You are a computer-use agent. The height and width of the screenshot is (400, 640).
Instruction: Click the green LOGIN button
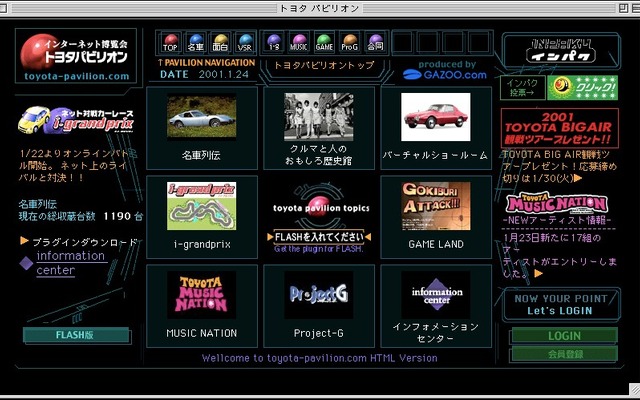click(564, 336)
